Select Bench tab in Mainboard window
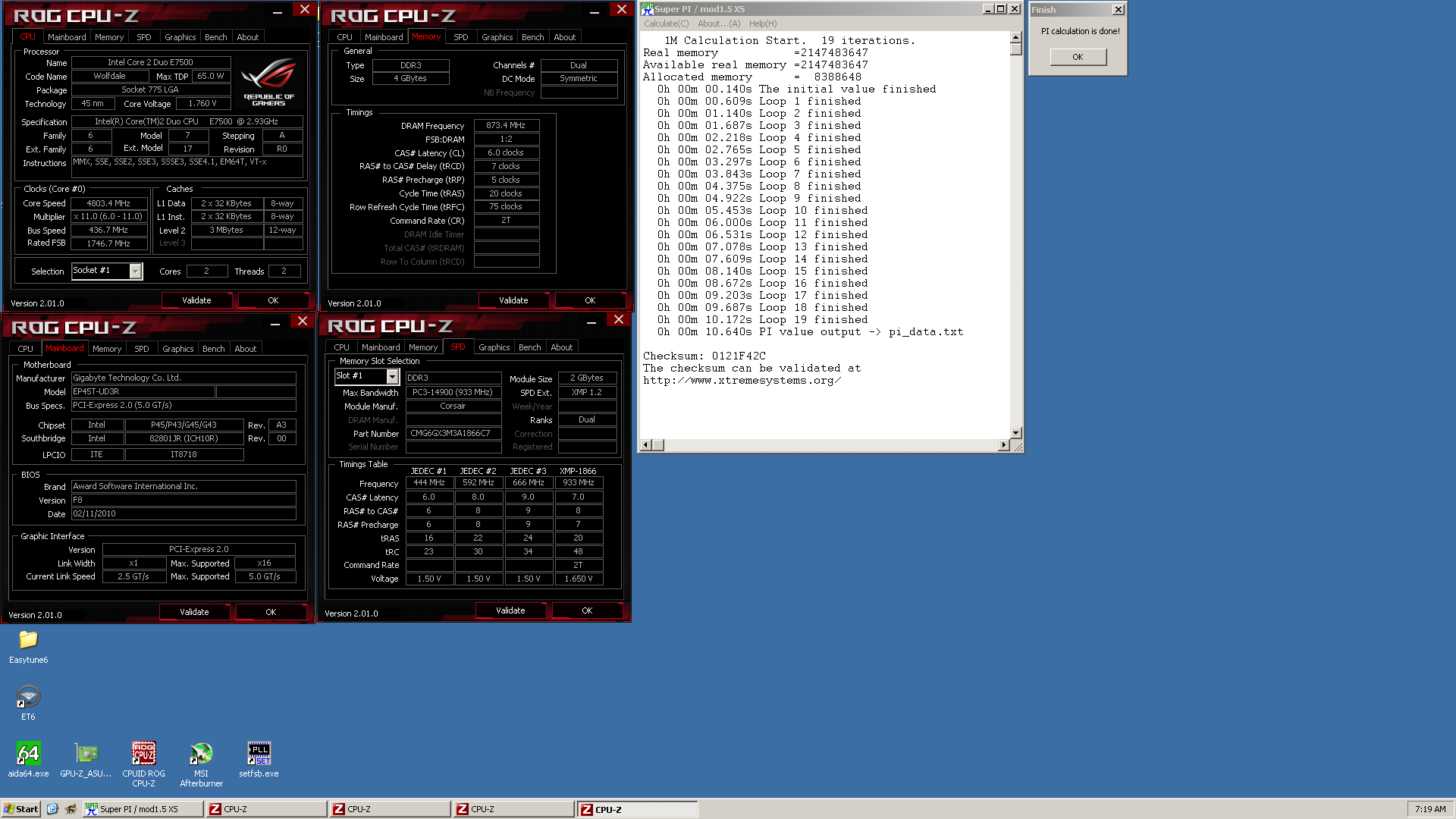 [213, 349]
